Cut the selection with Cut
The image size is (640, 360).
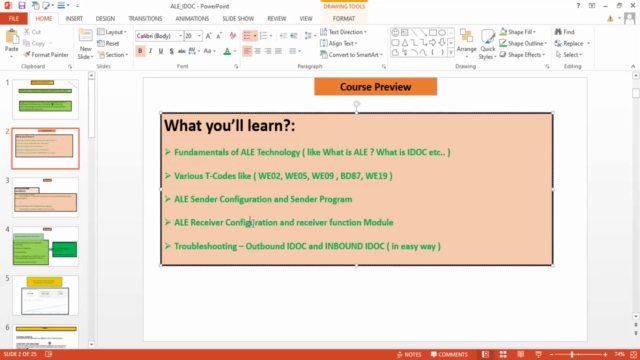point(32,32)
